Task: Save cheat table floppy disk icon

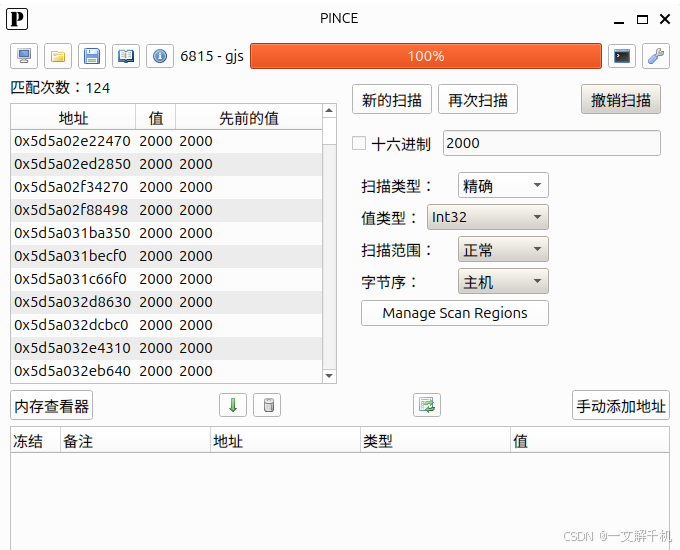Action: [92, 56]
